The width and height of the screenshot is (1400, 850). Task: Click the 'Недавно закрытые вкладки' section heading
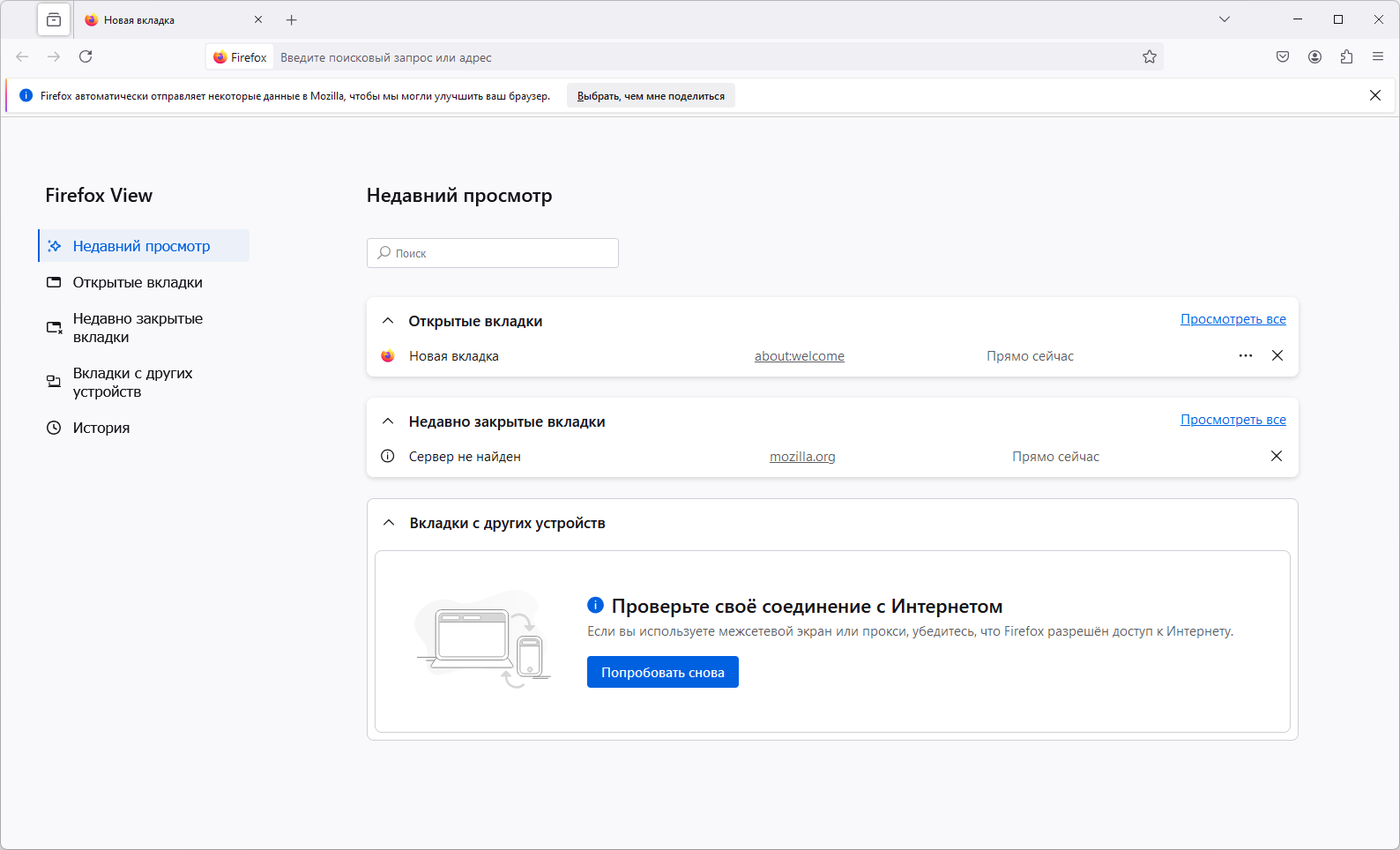click(x=507, y=421)
